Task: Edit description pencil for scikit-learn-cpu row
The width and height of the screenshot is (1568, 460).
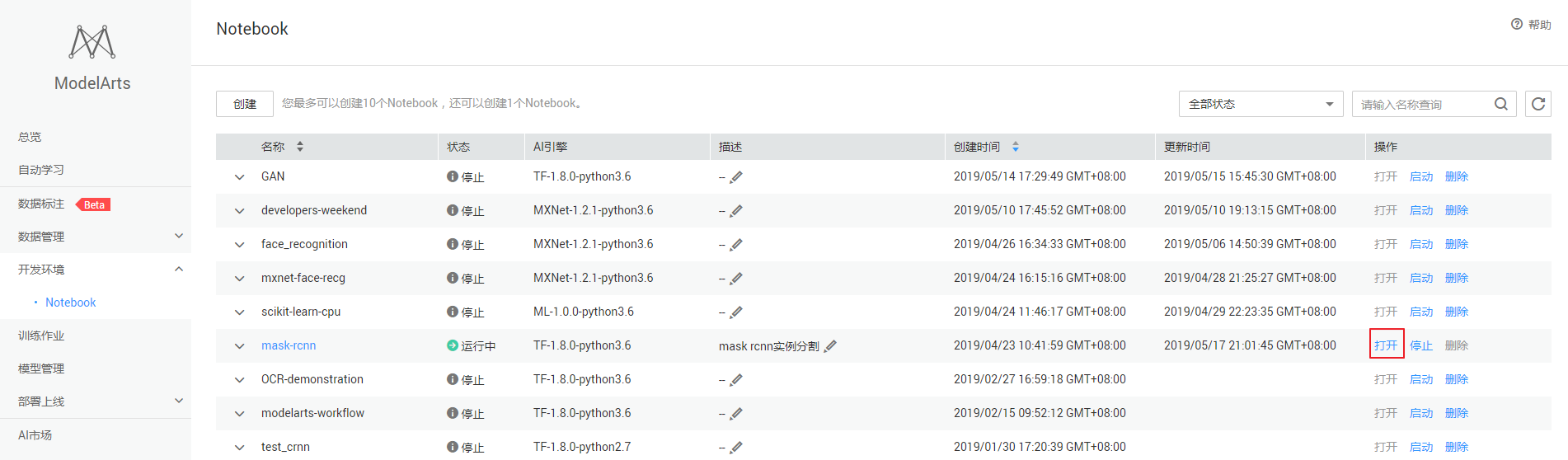Action: 736,312
